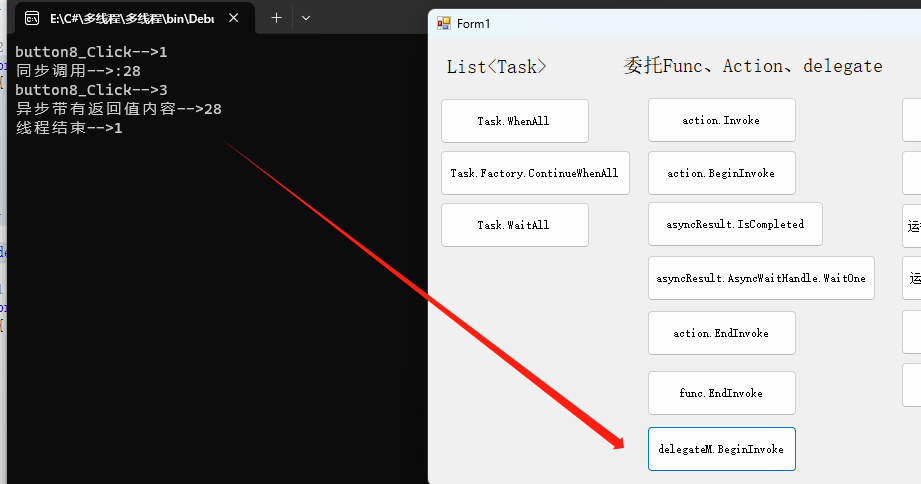Run the action.EndInvoke button
This screenshot has height=484, width=921.
point(721,333)
